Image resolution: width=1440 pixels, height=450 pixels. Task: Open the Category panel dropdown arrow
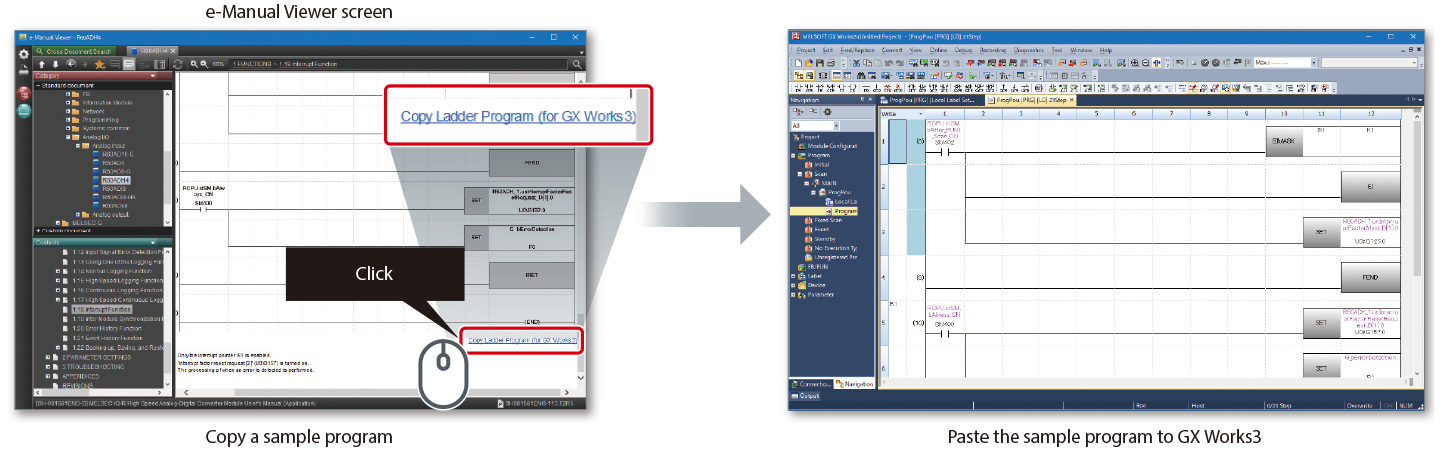[x=153, y=75]
